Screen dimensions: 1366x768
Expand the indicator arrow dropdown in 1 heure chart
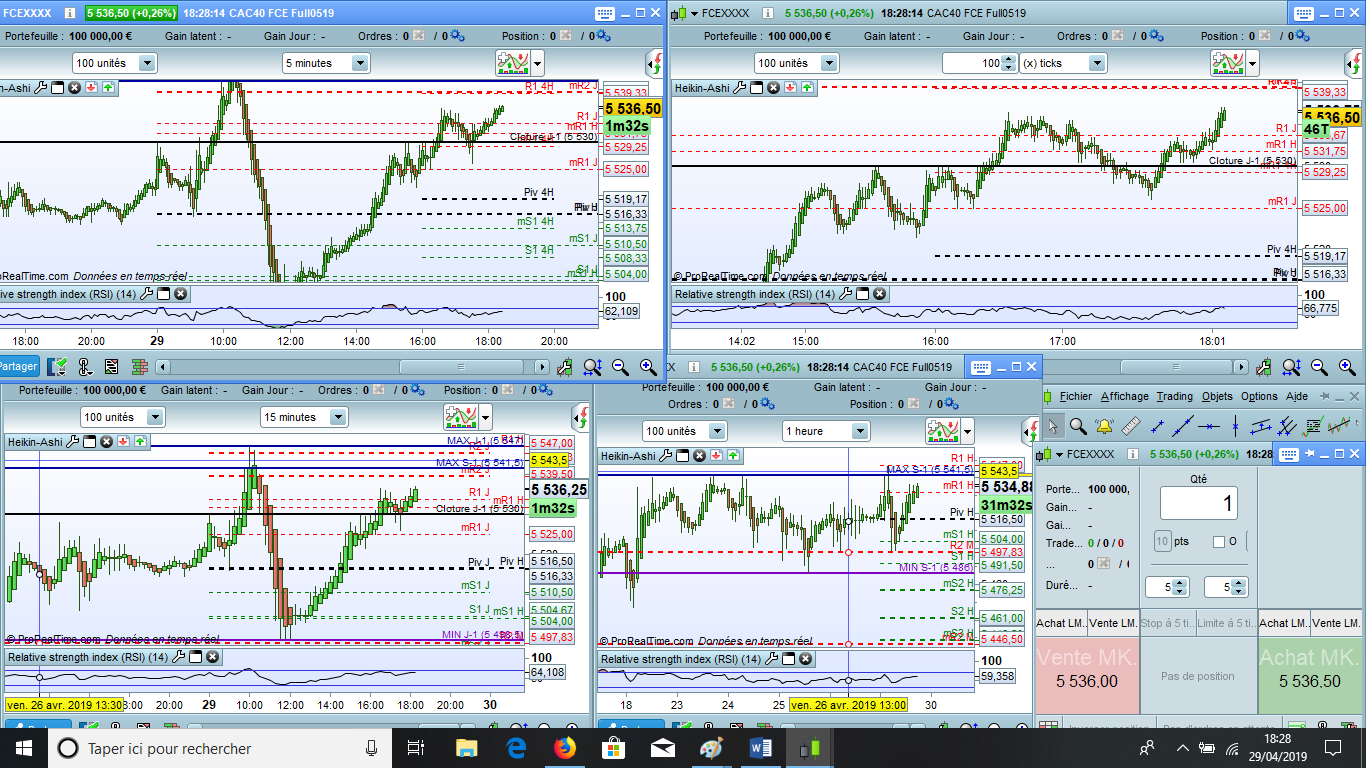[x=969, y=431]
